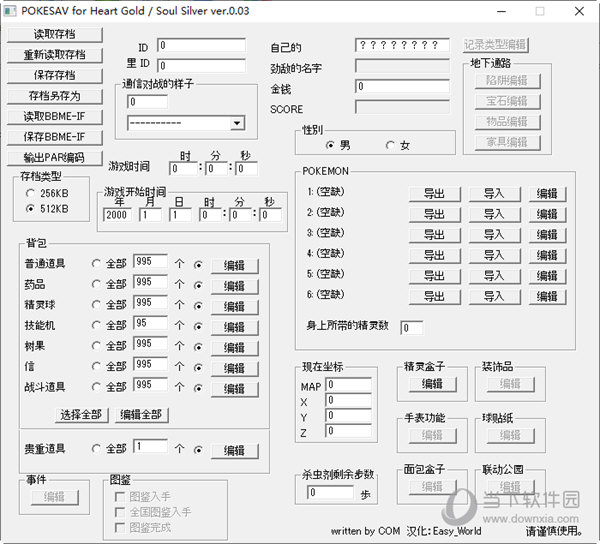Save with the 保存存档 button
The image size is (600, 544).
[55, 75]
